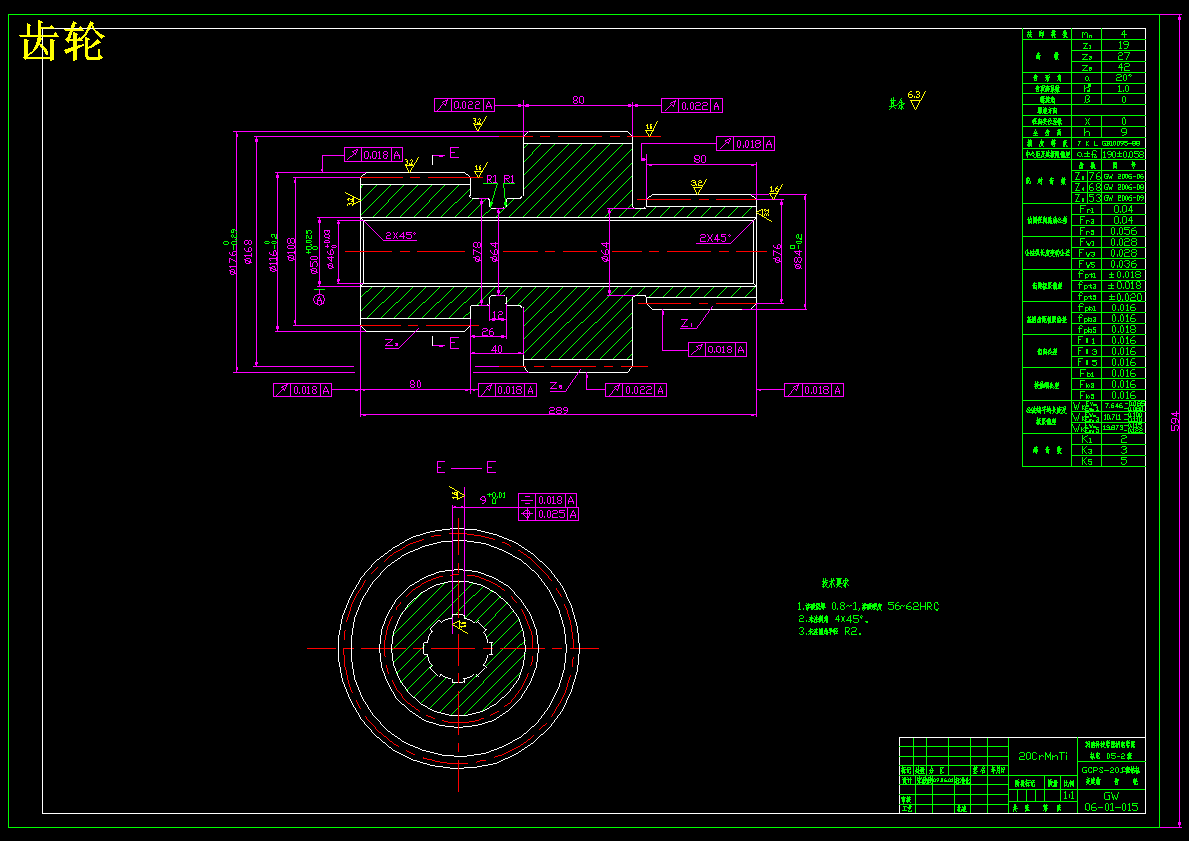The width and height of the screenshot is (1189, 841).
Task: Click the mating gear "68" cell
Action: (x=1094, y=187)
